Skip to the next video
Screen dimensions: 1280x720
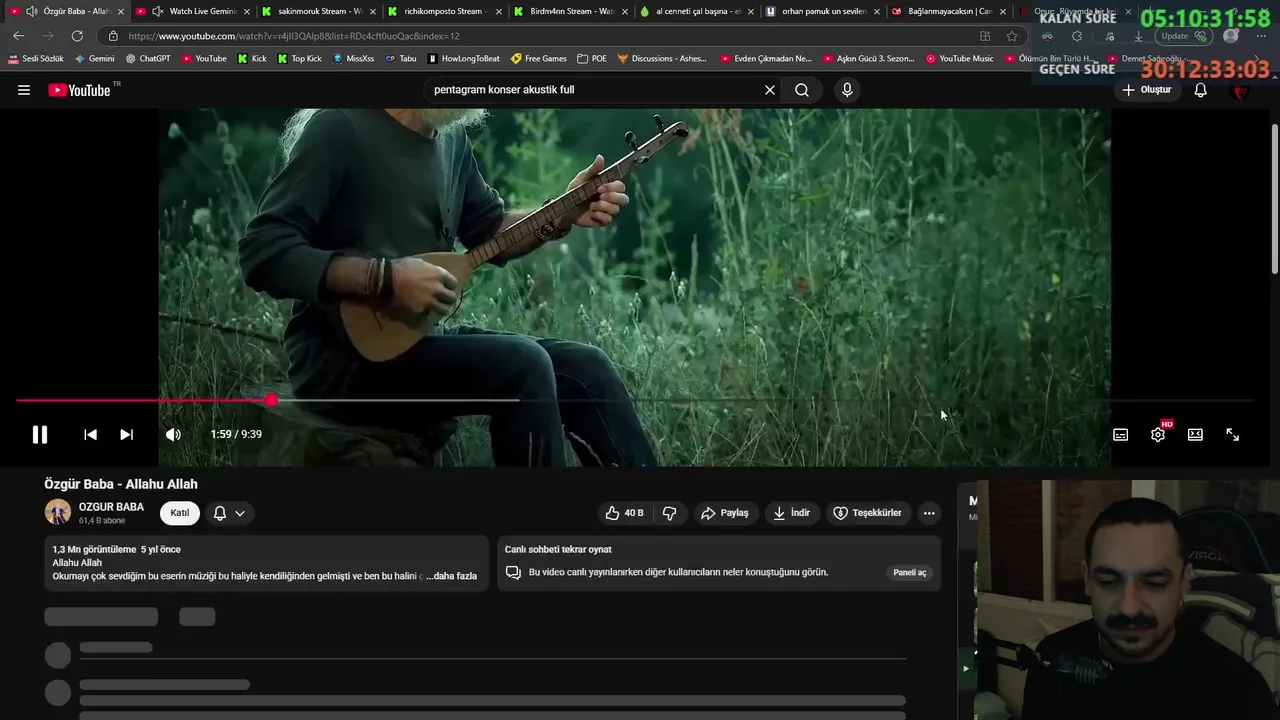(x=126, y=434)
